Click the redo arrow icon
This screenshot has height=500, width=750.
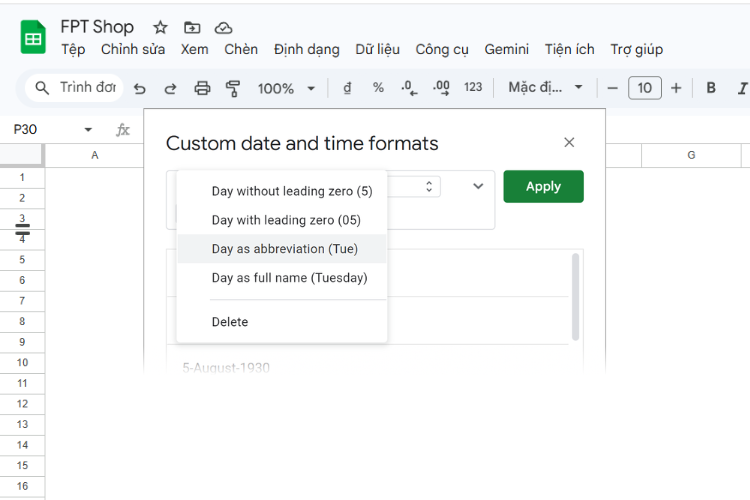(x=170, y=89)
